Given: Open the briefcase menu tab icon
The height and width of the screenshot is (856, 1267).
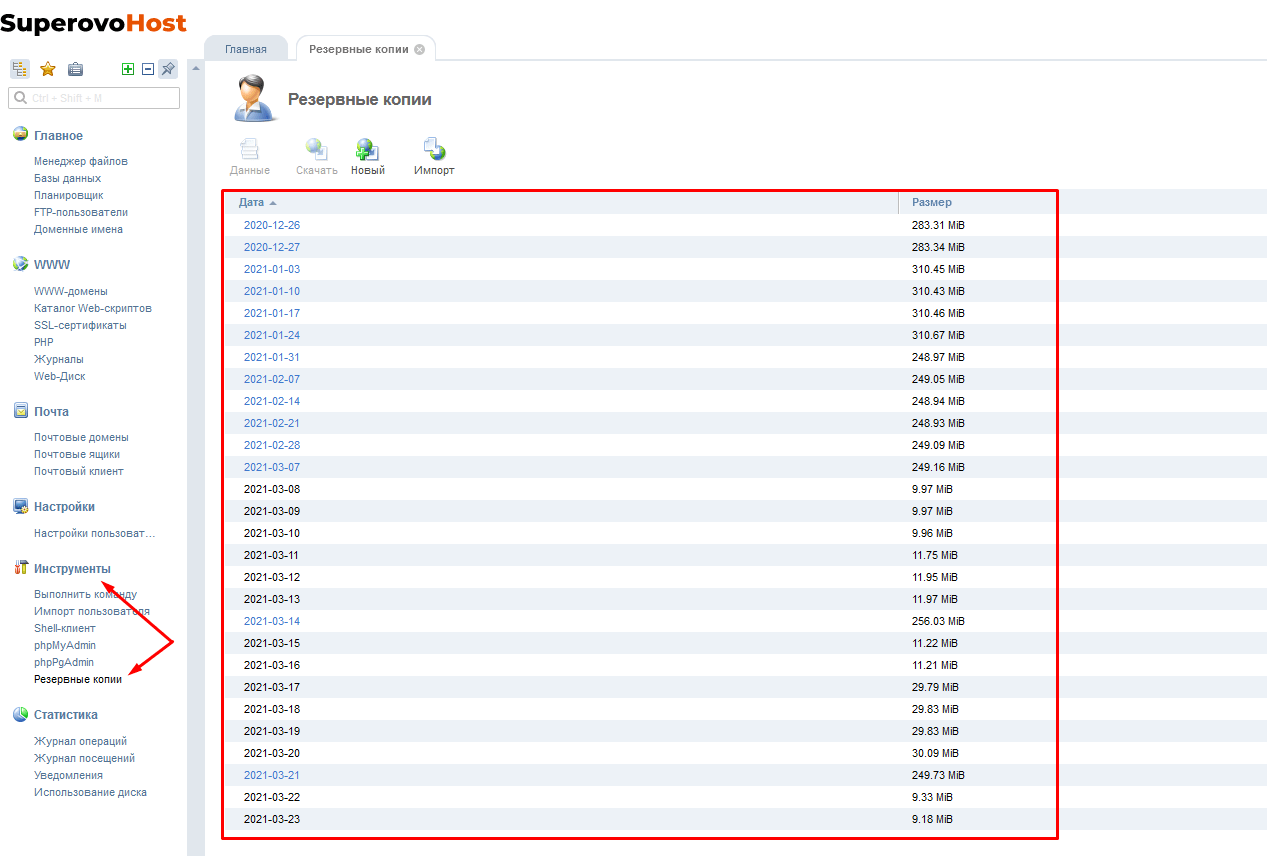Looking at the screenshot, I should pos(75,69).
